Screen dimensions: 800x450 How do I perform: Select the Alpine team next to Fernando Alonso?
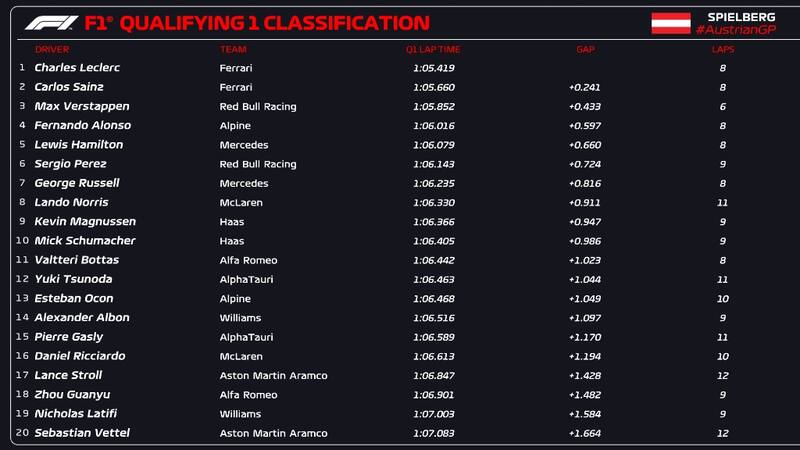(235, 126)
